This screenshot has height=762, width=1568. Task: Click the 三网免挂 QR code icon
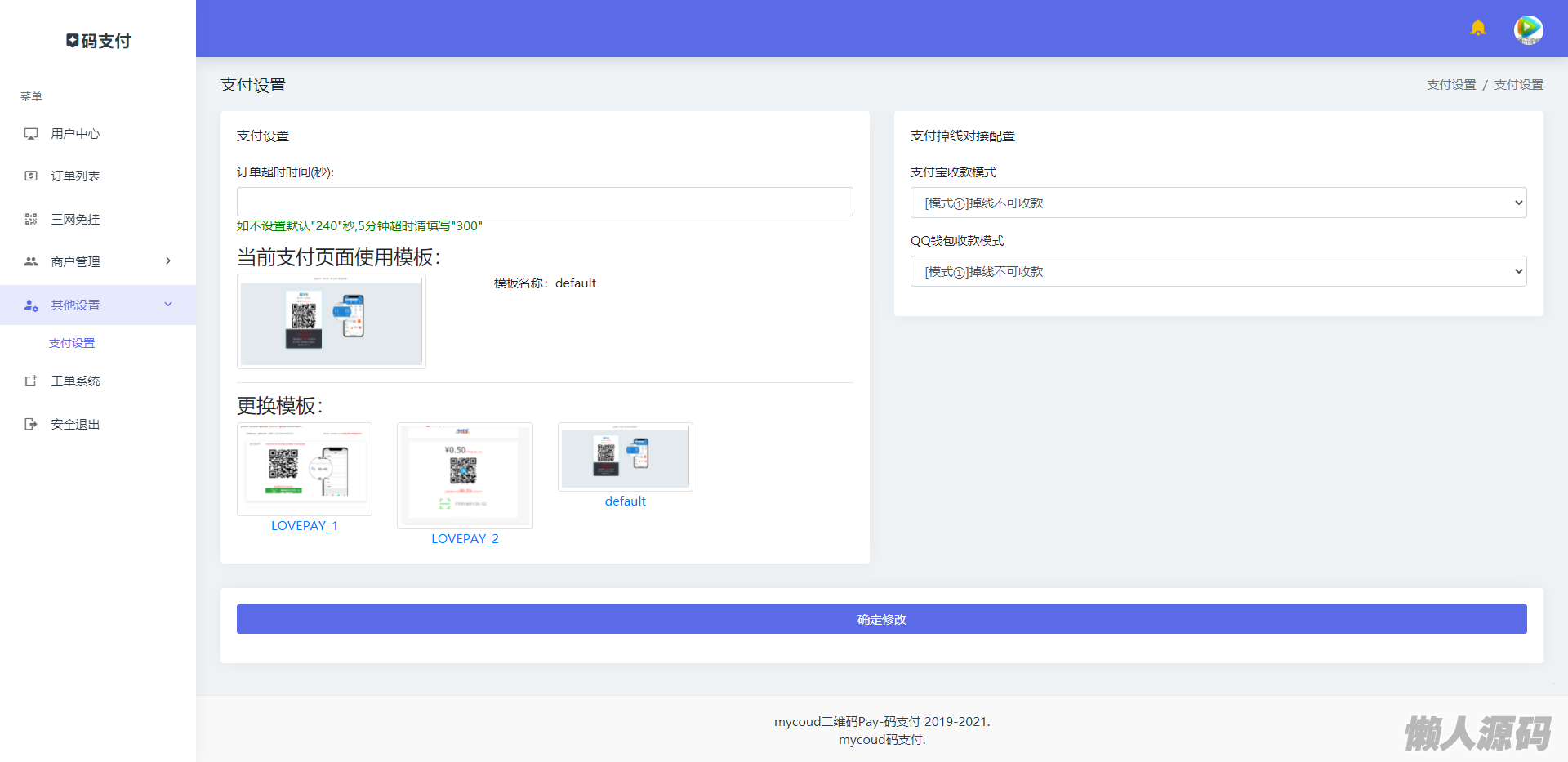pos(31,219)
